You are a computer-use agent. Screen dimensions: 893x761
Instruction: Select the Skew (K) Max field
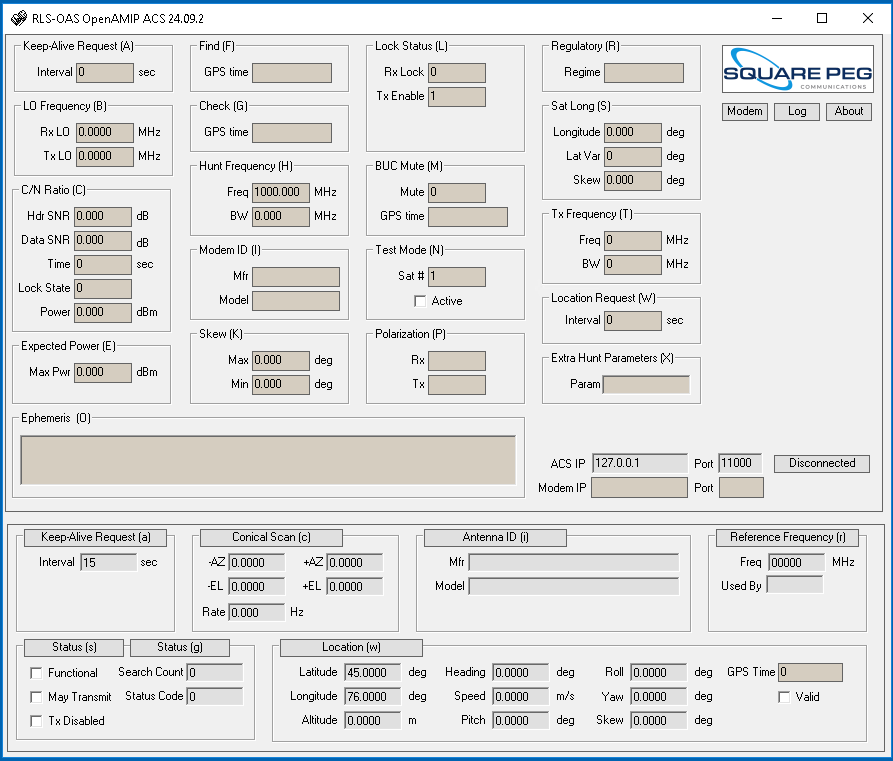pyautogui.click(x=281, y=361)
